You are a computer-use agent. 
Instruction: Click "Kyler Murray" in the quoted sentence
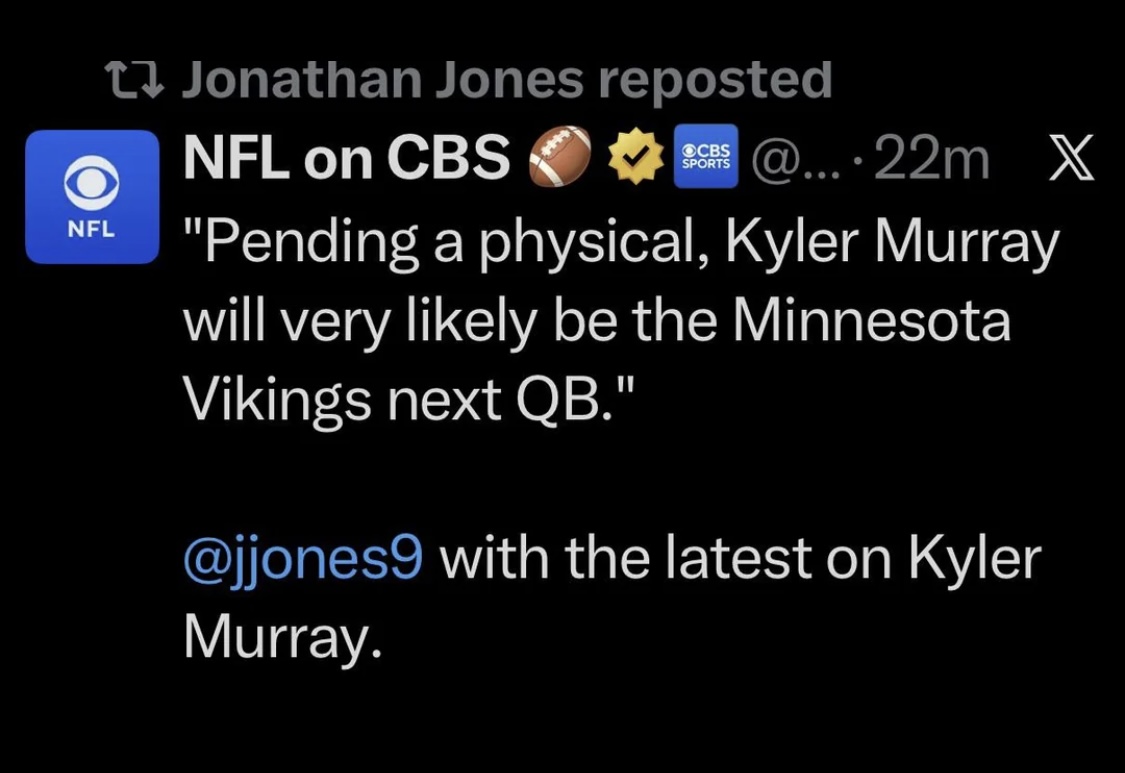(891, 243)
